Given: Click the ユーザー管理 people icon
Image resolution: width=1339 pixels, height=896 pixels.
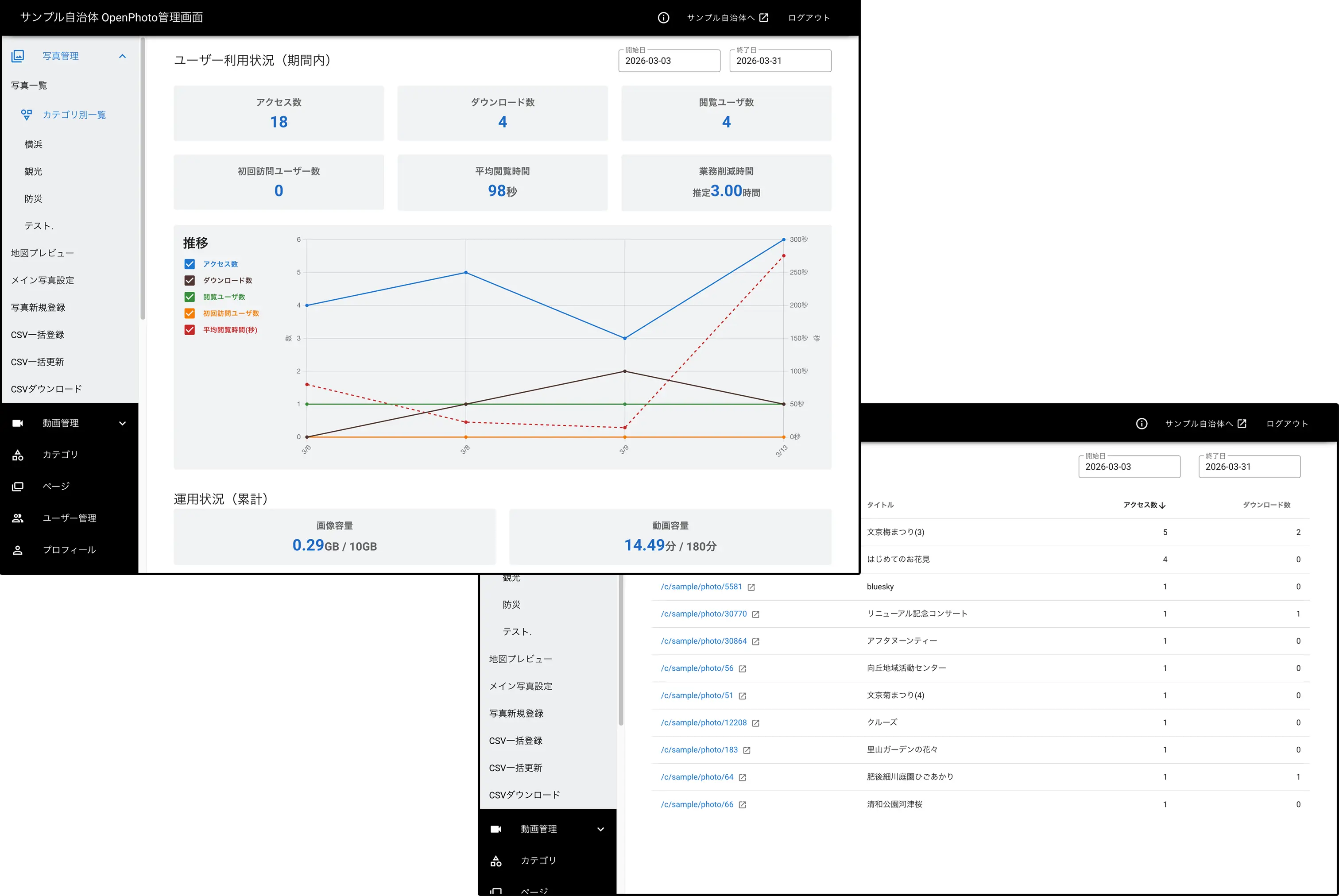Looking at the screenshot, I should [x=18, y=518].
